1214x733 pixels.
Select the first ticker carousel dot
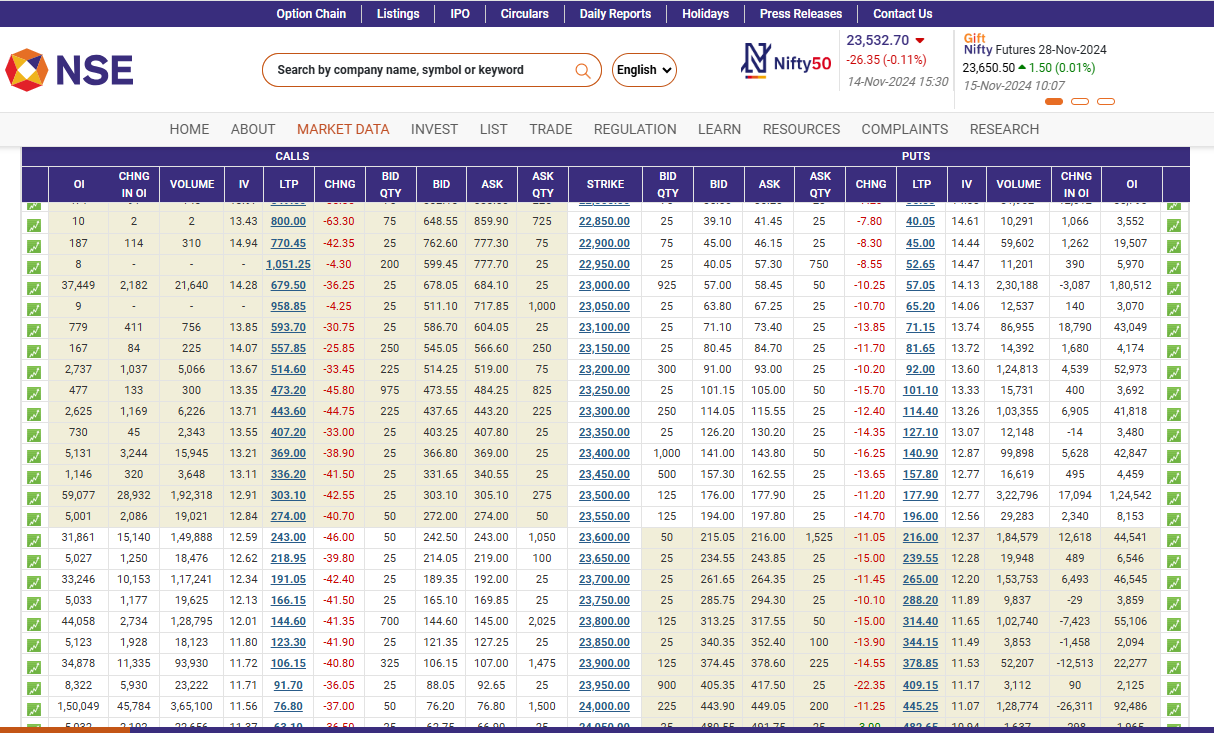1054,101
